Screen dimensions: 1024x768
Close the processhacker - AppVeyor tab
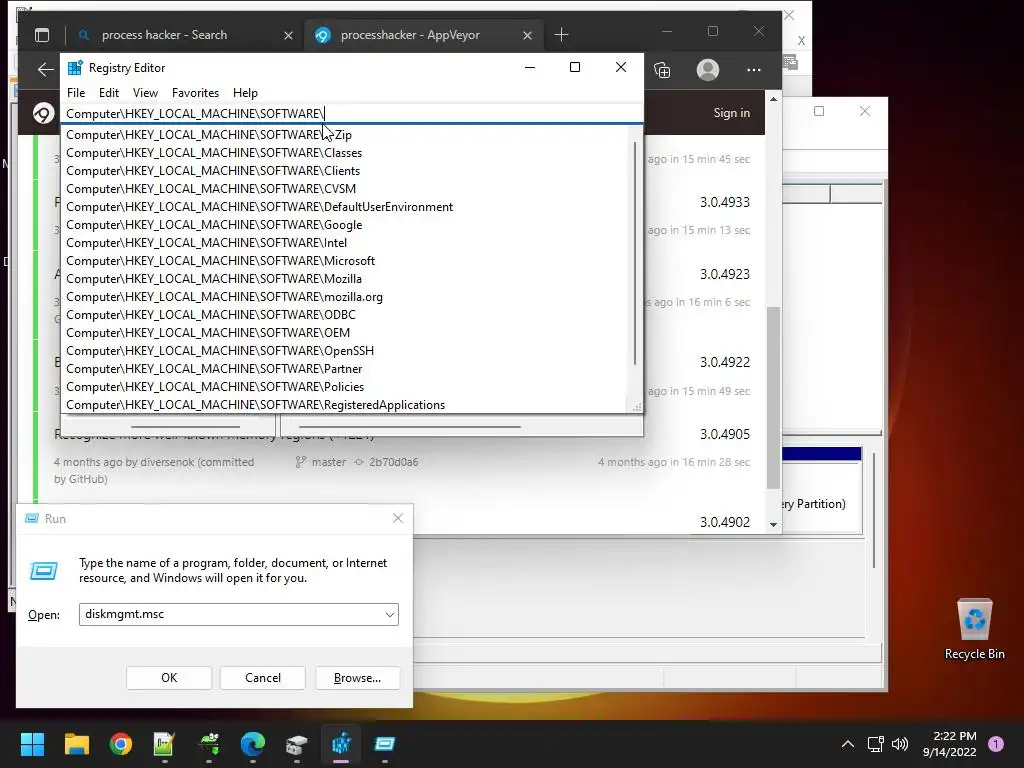(527, 35)
